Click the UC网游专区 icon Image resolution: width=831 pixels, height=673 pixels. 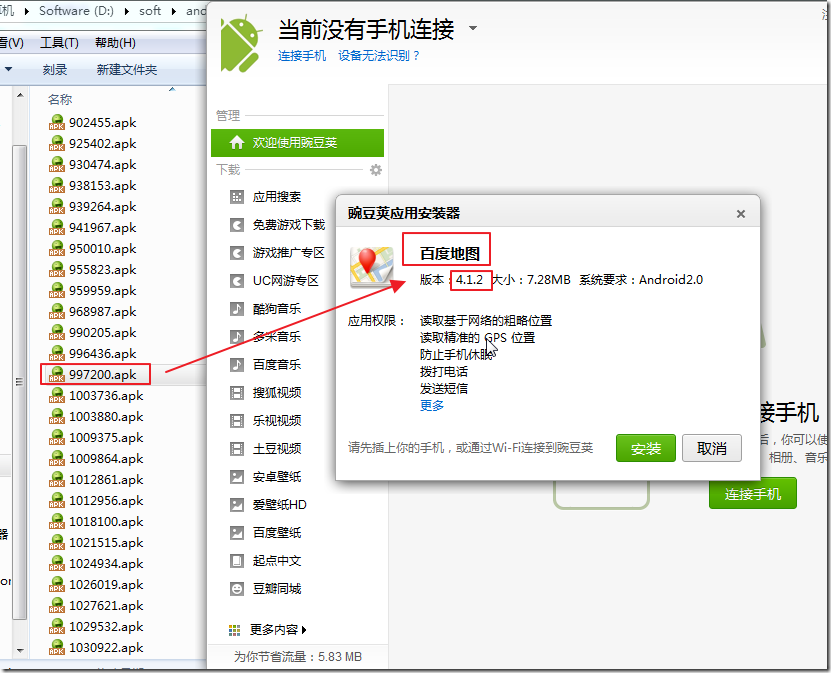pos(237,281)
